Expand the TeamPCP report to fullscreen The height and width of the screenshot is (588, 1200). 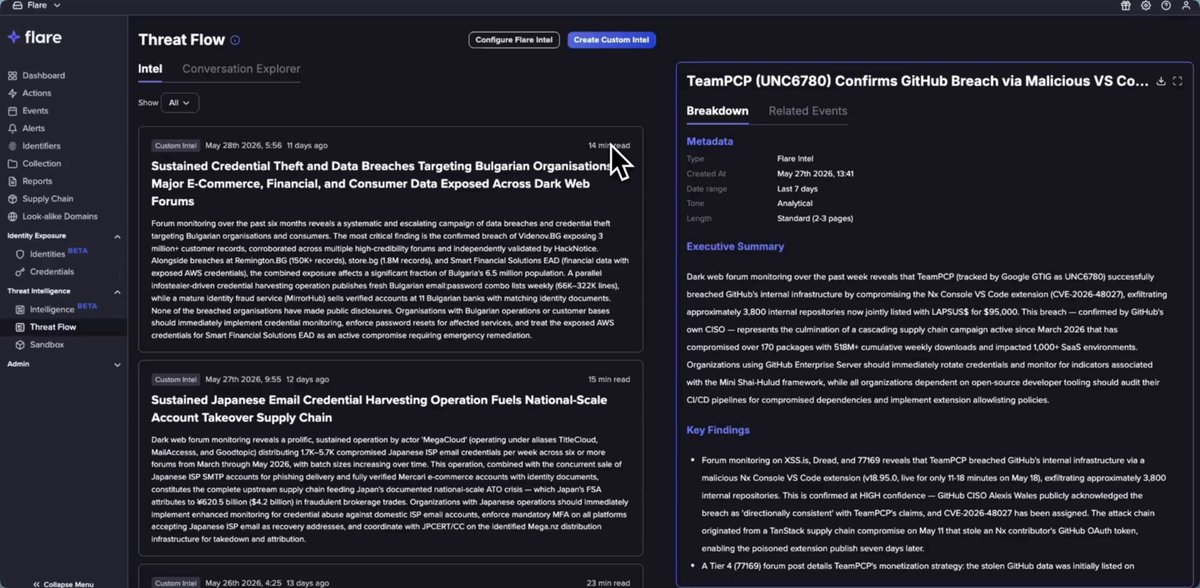(x=1177, y=81)
